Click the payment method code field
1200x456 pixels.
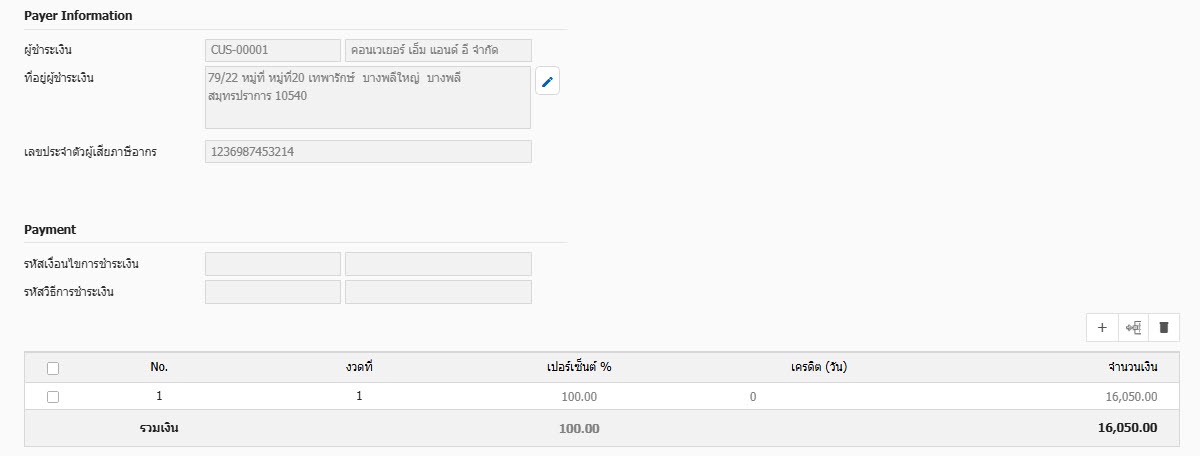[x=273, y=292]
